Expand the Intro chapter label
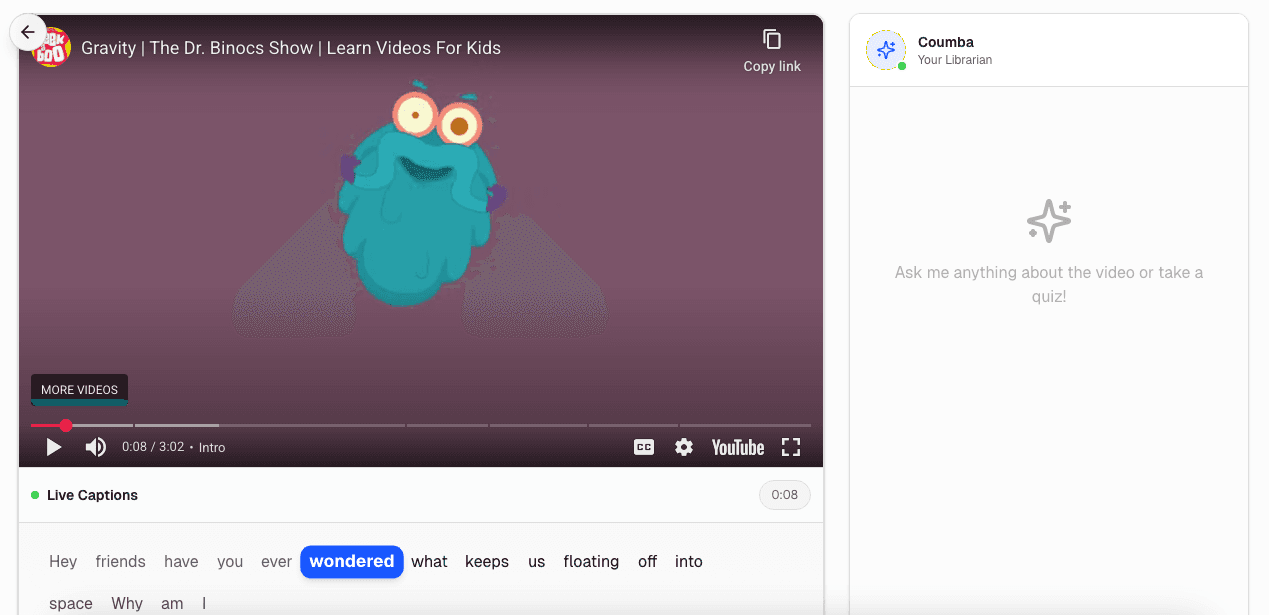 212,447
